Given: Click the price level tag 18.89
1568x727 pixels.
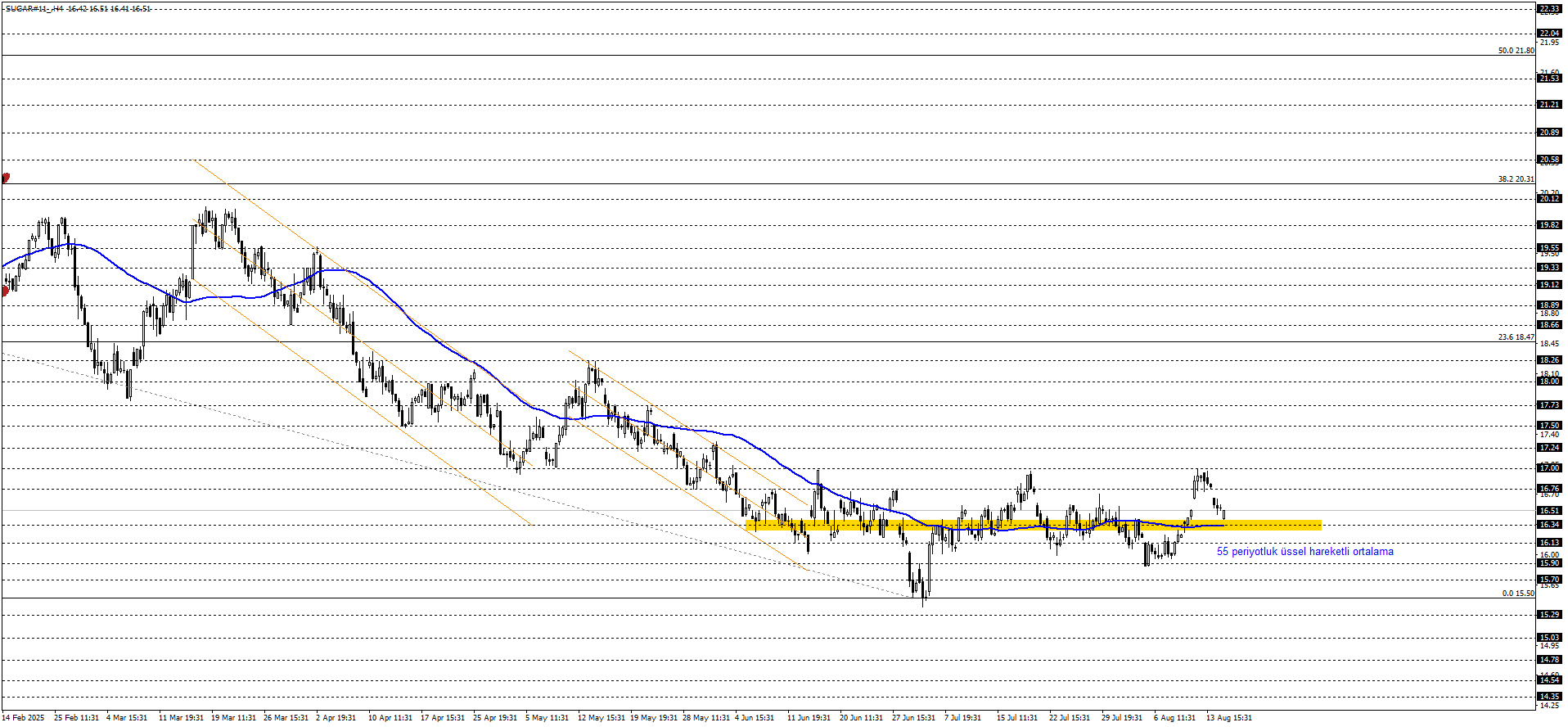Looking at the screenshot, I should click(x=1549, y=305).
